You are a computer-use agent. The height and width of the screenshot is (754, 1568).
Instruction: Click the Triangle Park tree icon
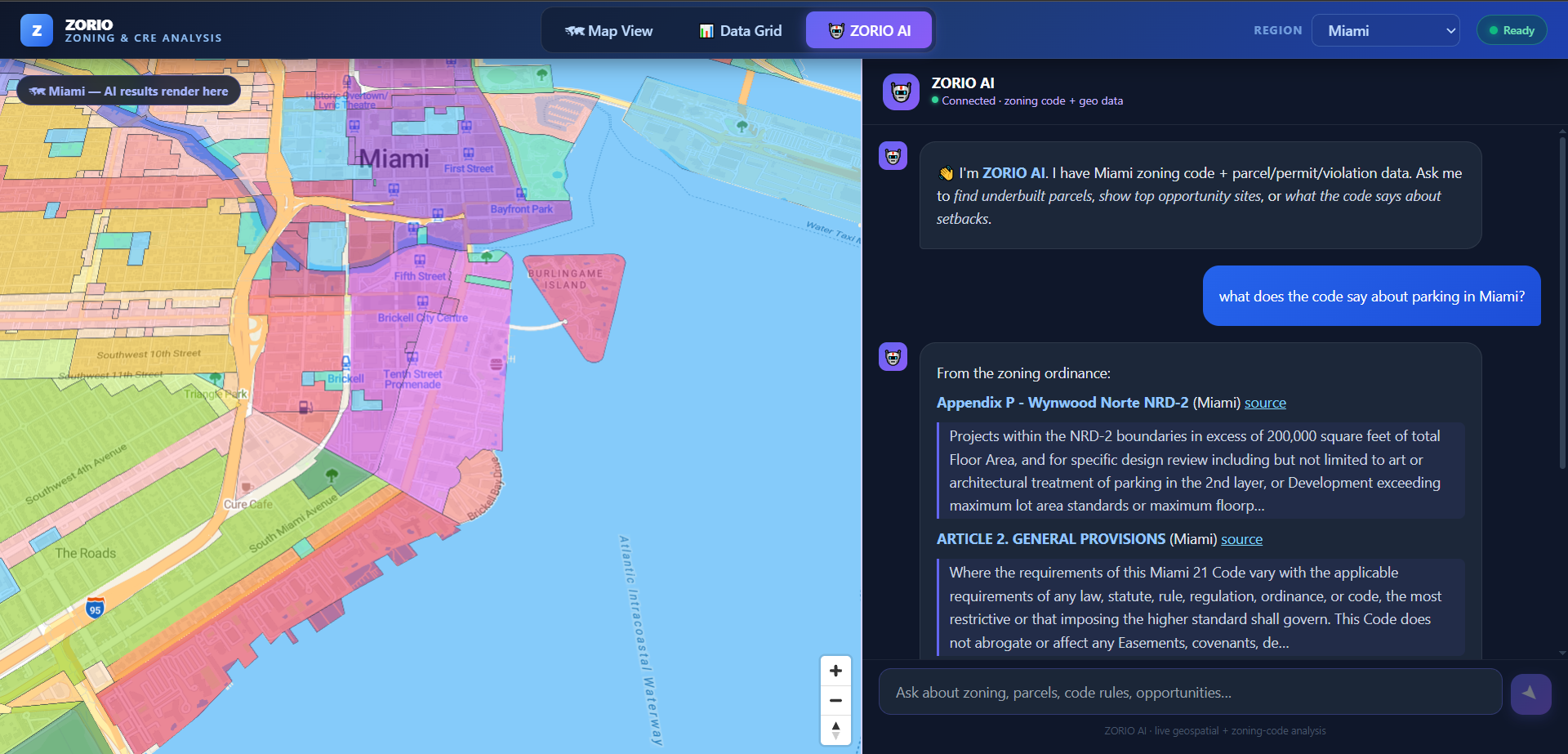[216, 379]
